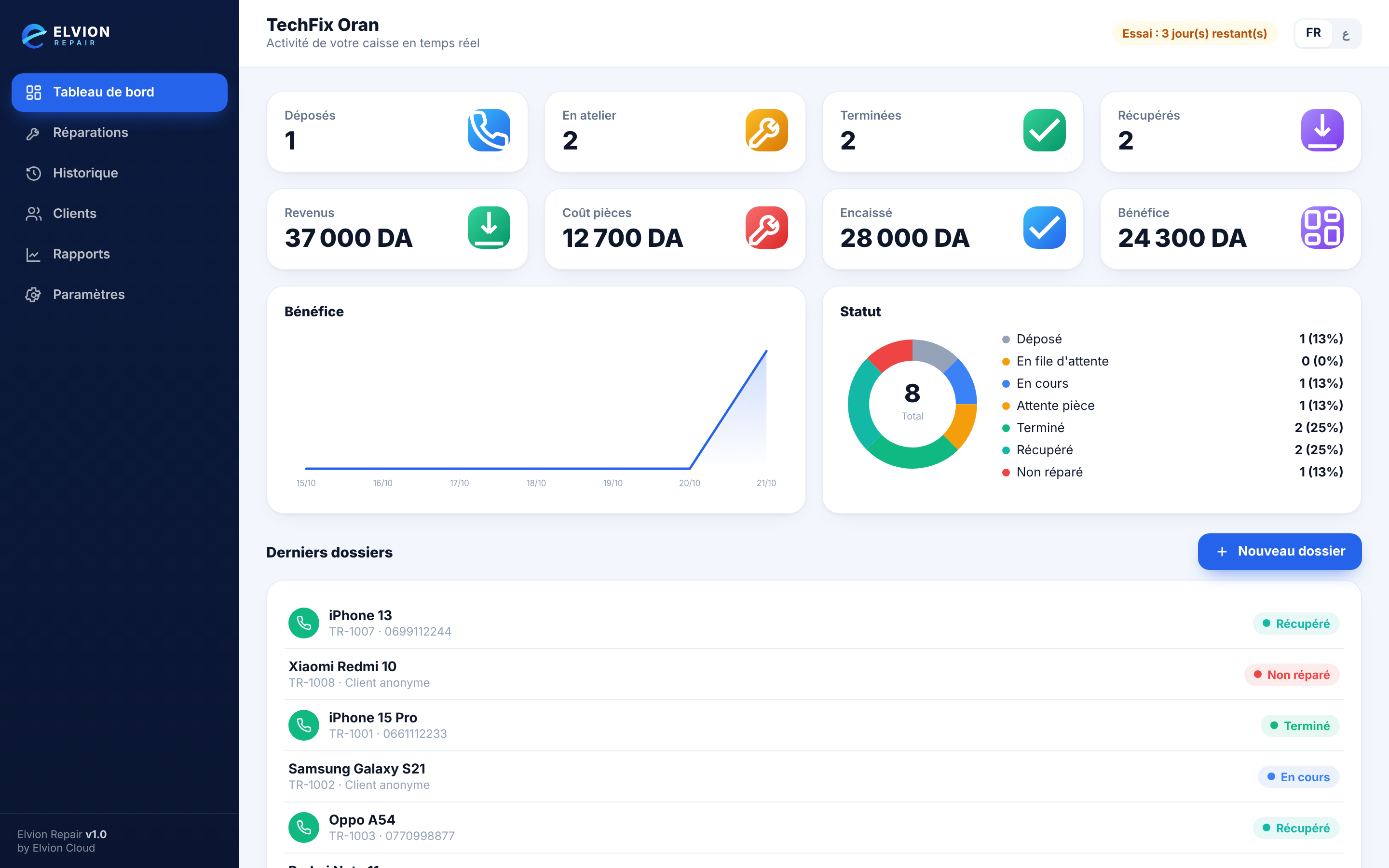
Task: Create a Nouveau dossier
Action: coord(1280,552)
